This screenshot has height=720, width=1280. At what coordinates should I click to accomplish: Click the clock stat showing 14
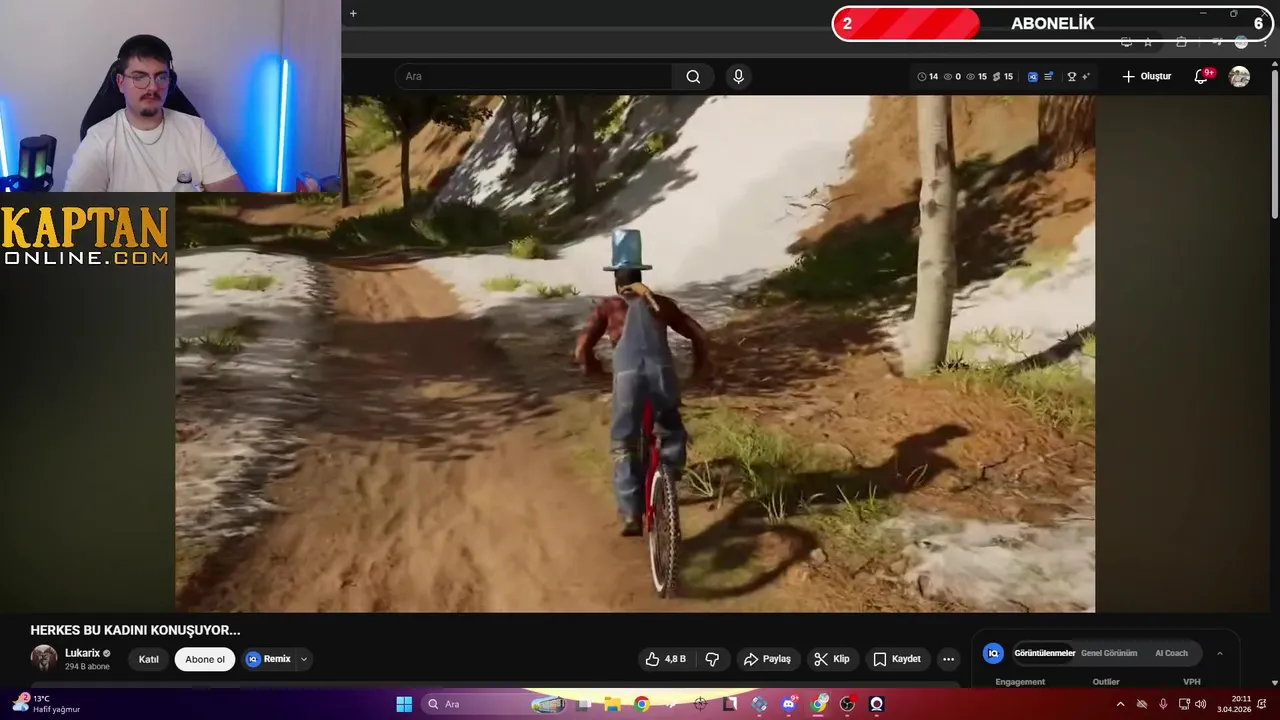pos(928,76)
